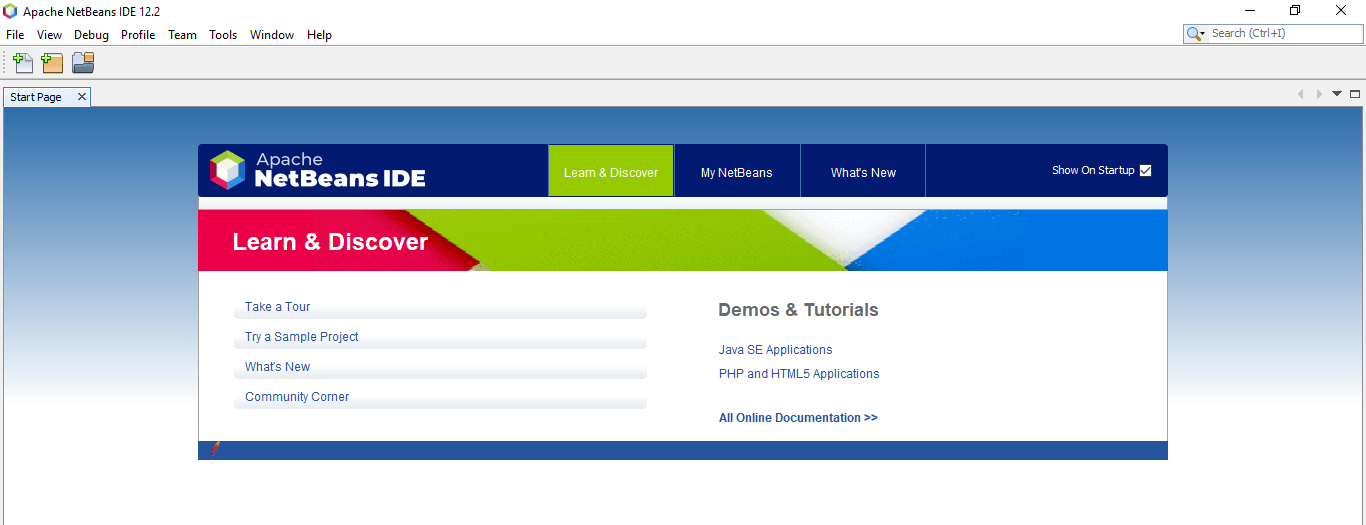
Task: Restore down the NetBeans window
Action: pyautogui.click(x=1295, y=11)
